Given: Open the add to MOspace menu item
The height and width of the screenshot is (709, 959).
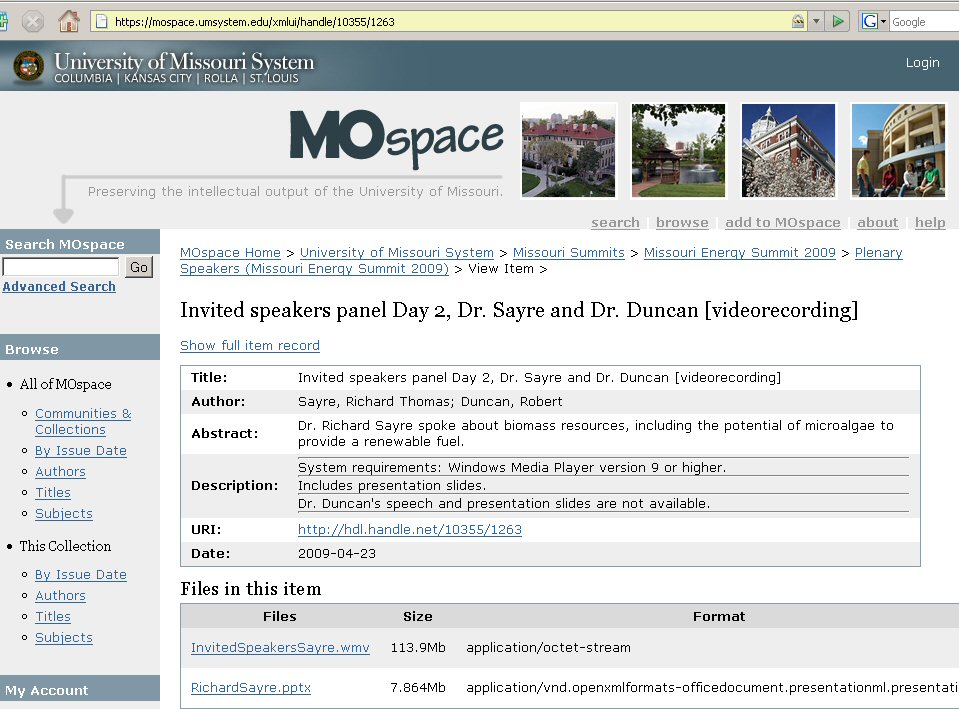Looking at the screenshot, I should (782, 223).
